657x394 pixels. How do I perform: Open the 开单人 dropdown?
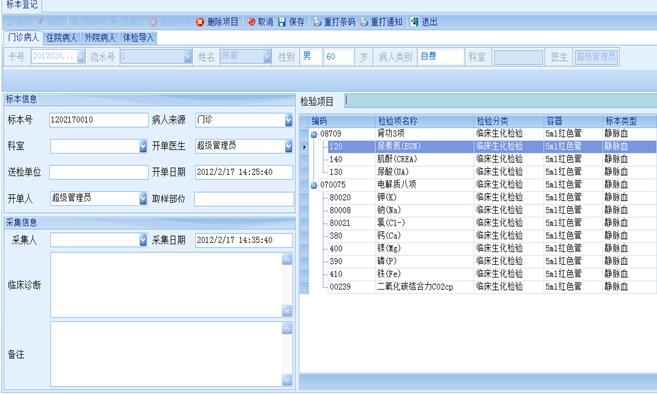pyautogui.click(x=143, y=198)
